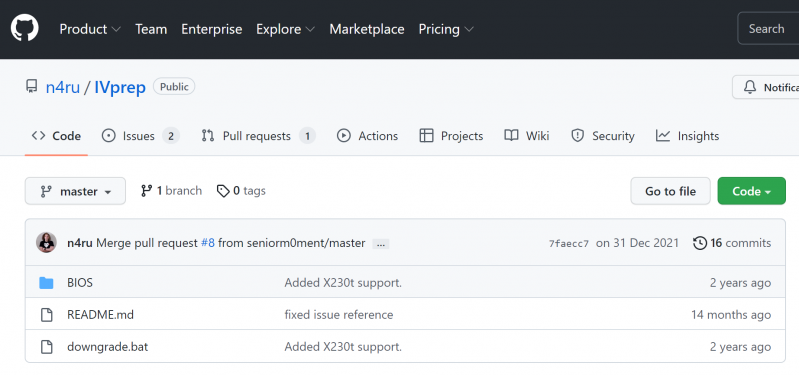Viewport: 799px width, 375px height.
Task: Expand the Explore dropdown menu
Action: click(x=285, y=29)
